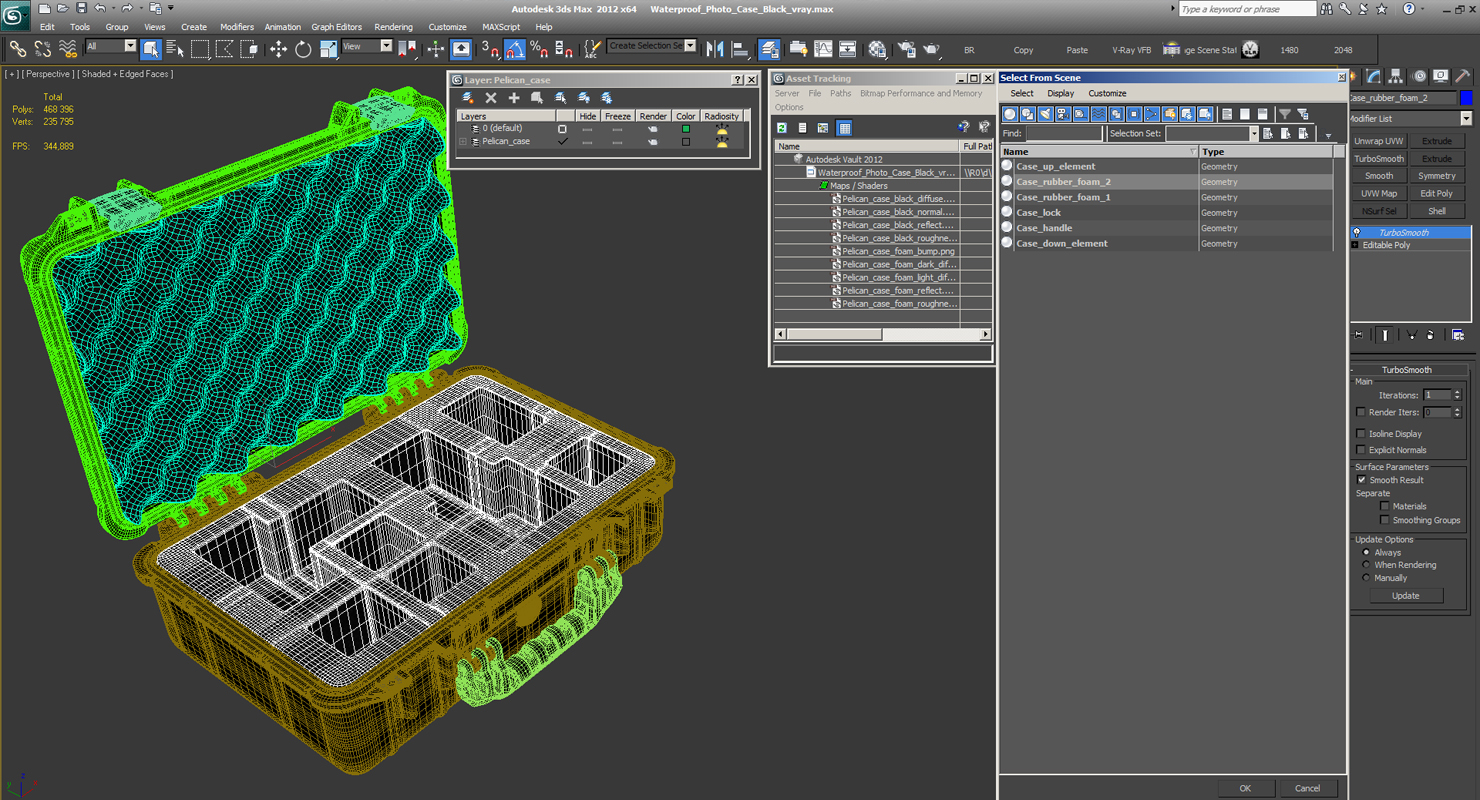Toggle Display Cameras filter in Select From Scene

tap(1063, 114)
